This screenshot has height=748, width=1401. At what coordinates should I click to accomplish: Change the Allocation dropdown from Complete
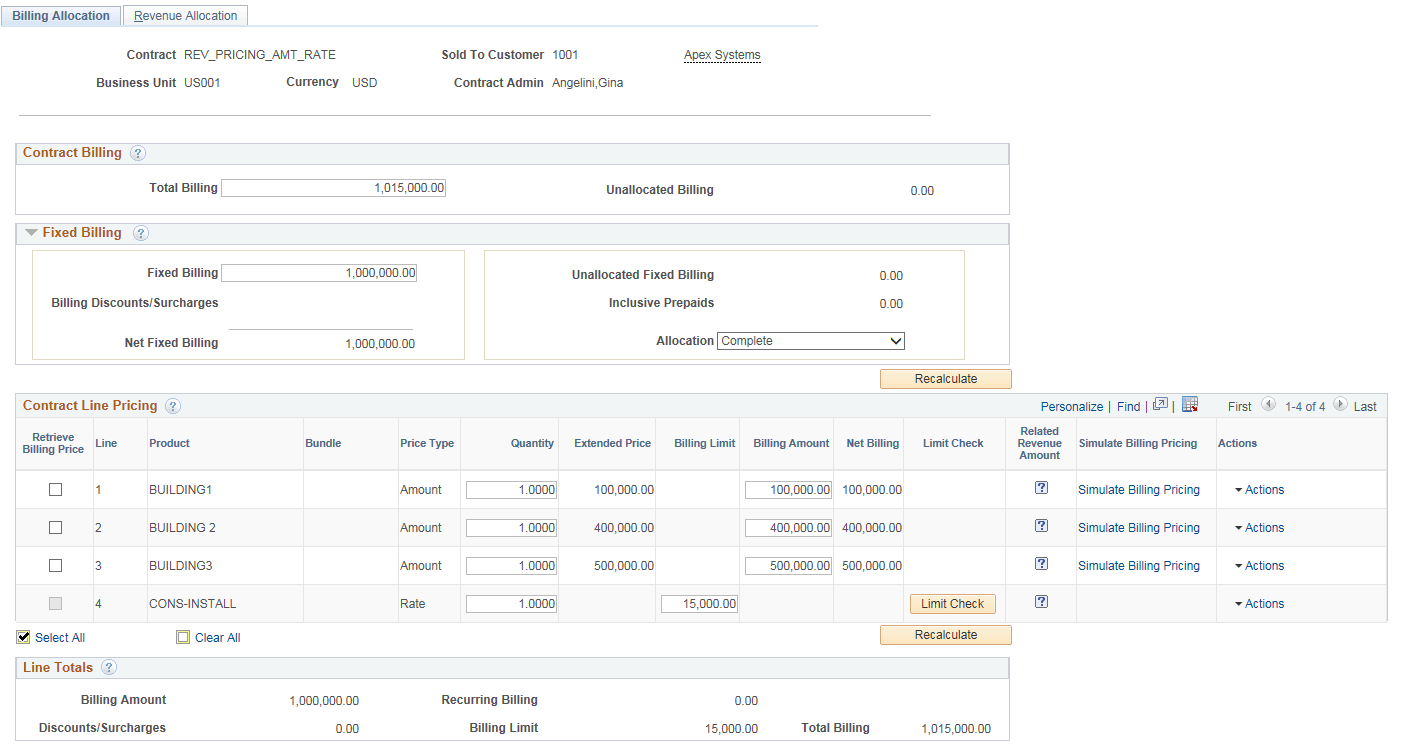(x=810, y=340)
